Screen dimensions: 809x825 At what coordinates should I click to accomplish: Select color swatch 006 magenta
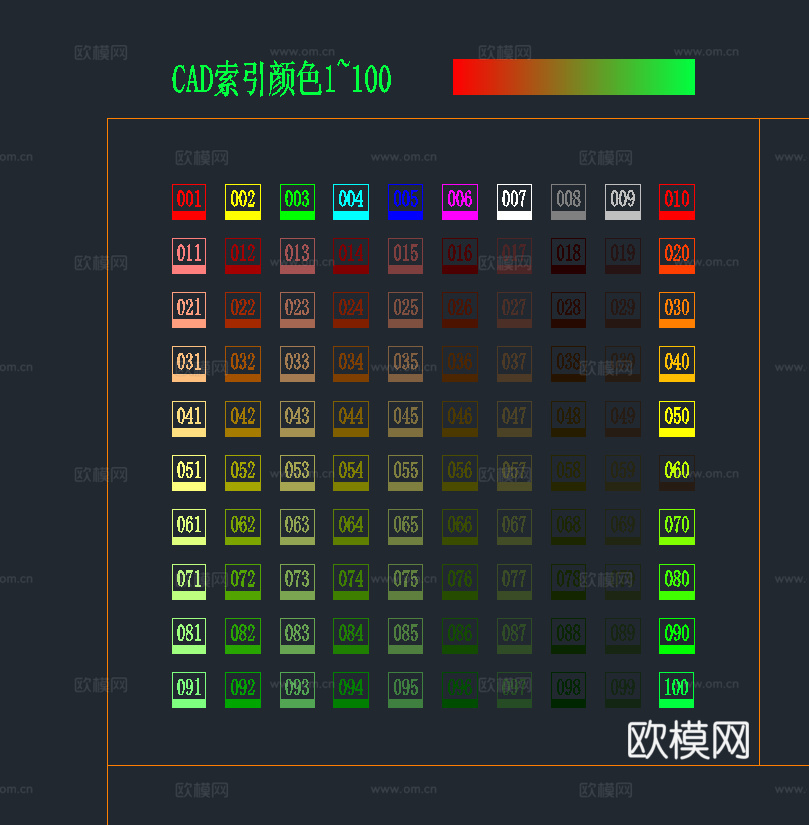pyautogui.click(x=459, y=201)
